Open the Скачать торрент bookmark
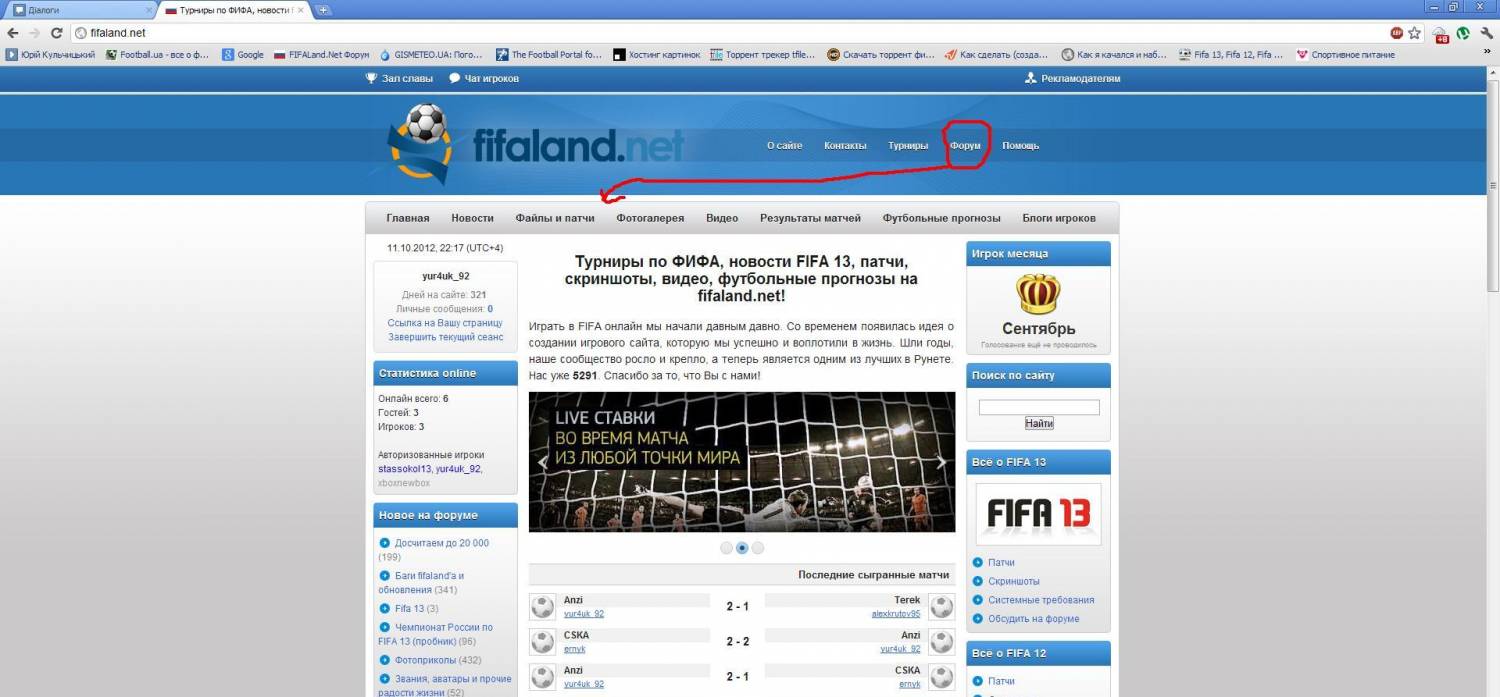 [880, 55]
